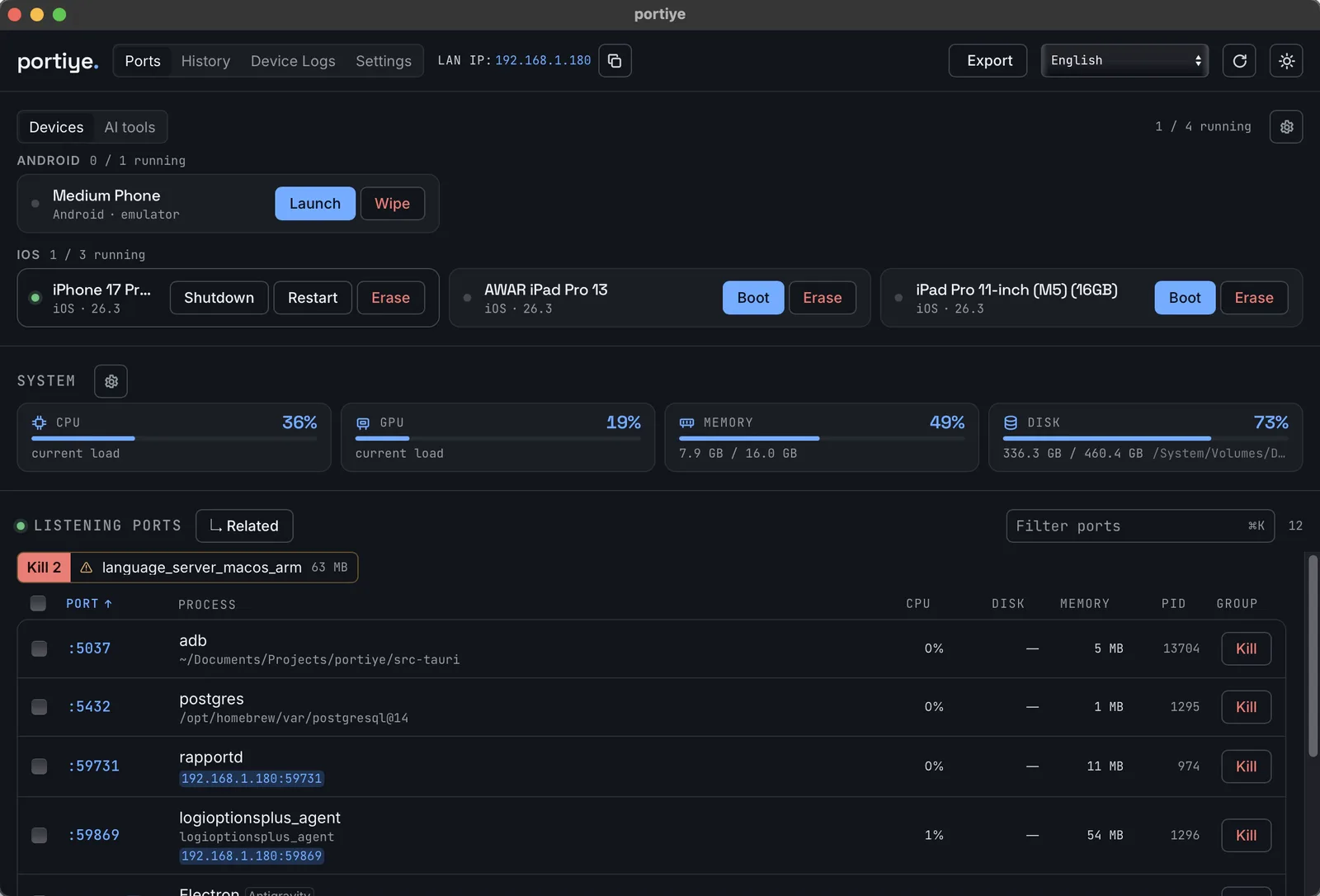Check the logioptionsplus_agent port 59869 row
Viewport: 1320px width, 896px height.
pyautogui.click(x=39, y=835)
